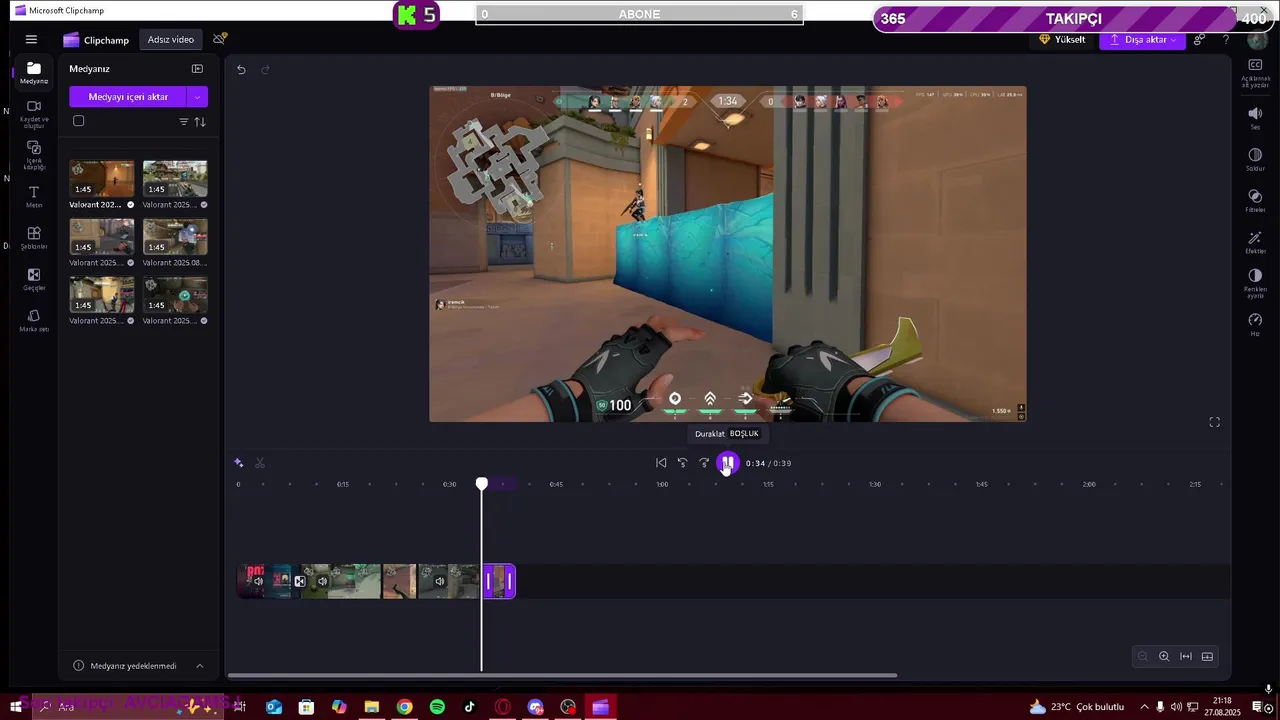Viewport: 1280px width, 720px height.
Task: Open the Soldur fade panel
Action: [x=1255, y=160]
